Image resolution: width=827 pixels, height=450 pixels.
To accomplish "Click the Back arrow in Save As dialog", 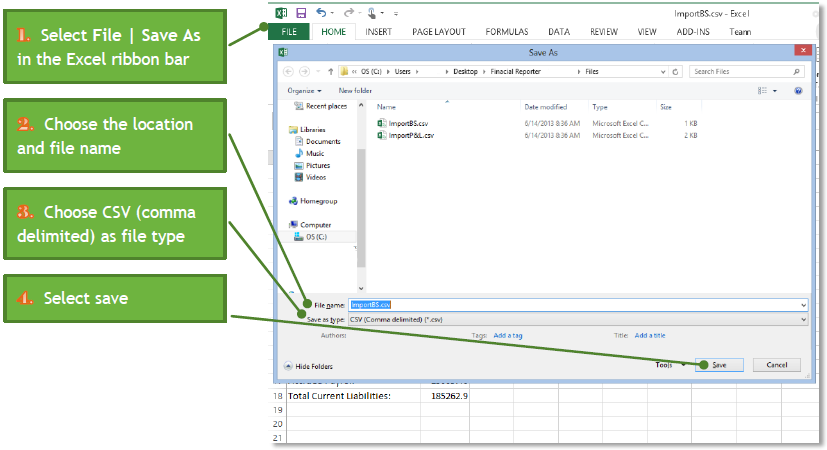I will coord(288,71).
